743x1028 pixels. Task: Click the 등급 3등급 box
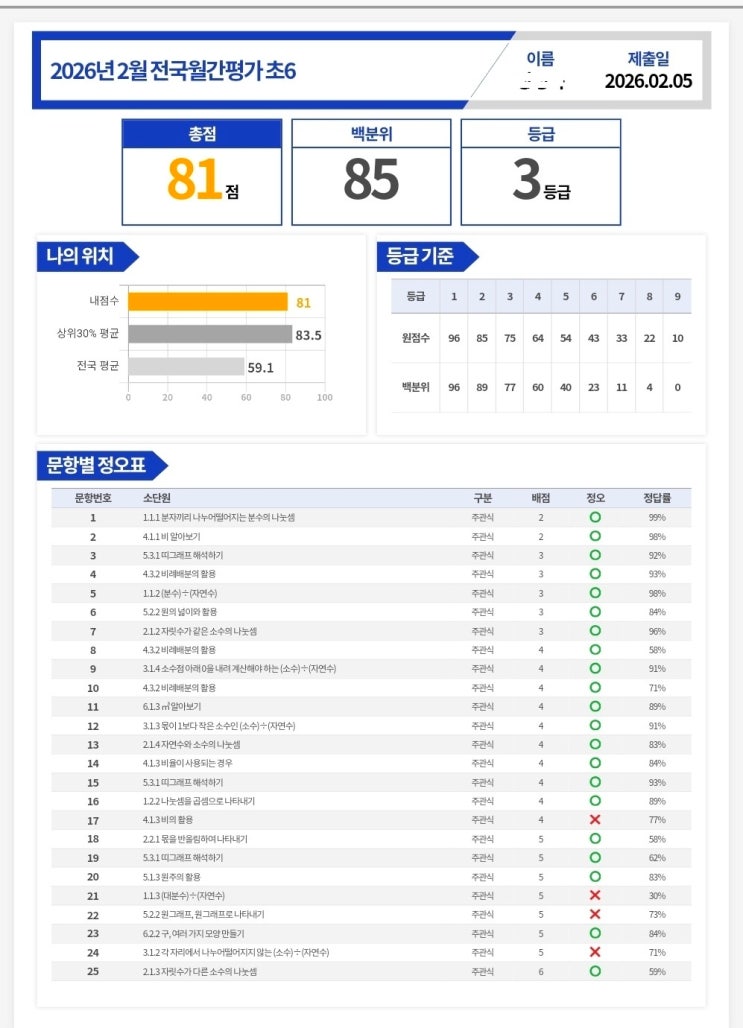click(540, 172)
